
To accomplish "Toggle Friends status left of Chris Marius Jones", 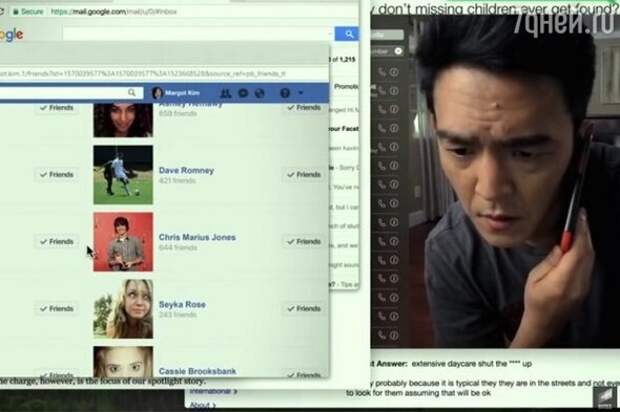I will coord(57,241).
